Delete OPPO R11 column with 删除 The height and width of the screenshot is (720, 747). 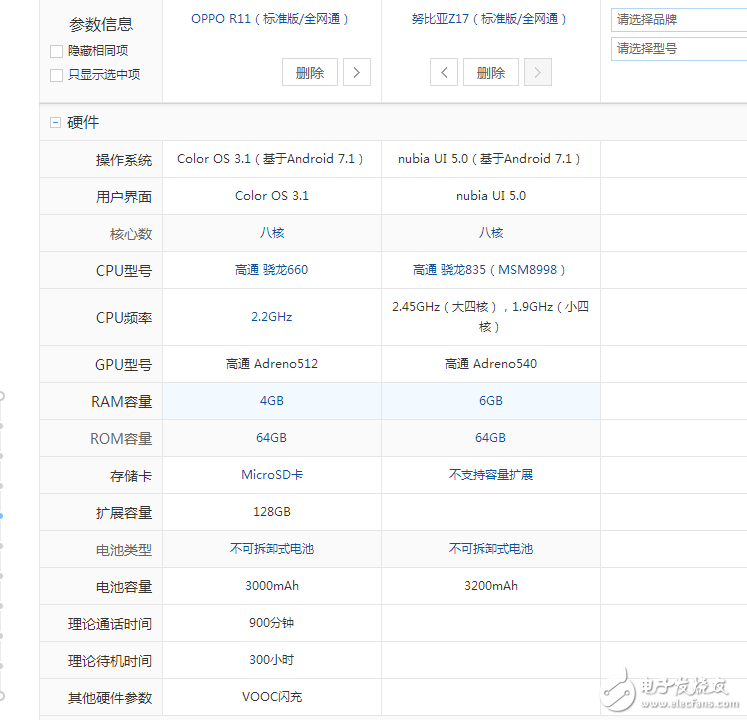(310, 72)
